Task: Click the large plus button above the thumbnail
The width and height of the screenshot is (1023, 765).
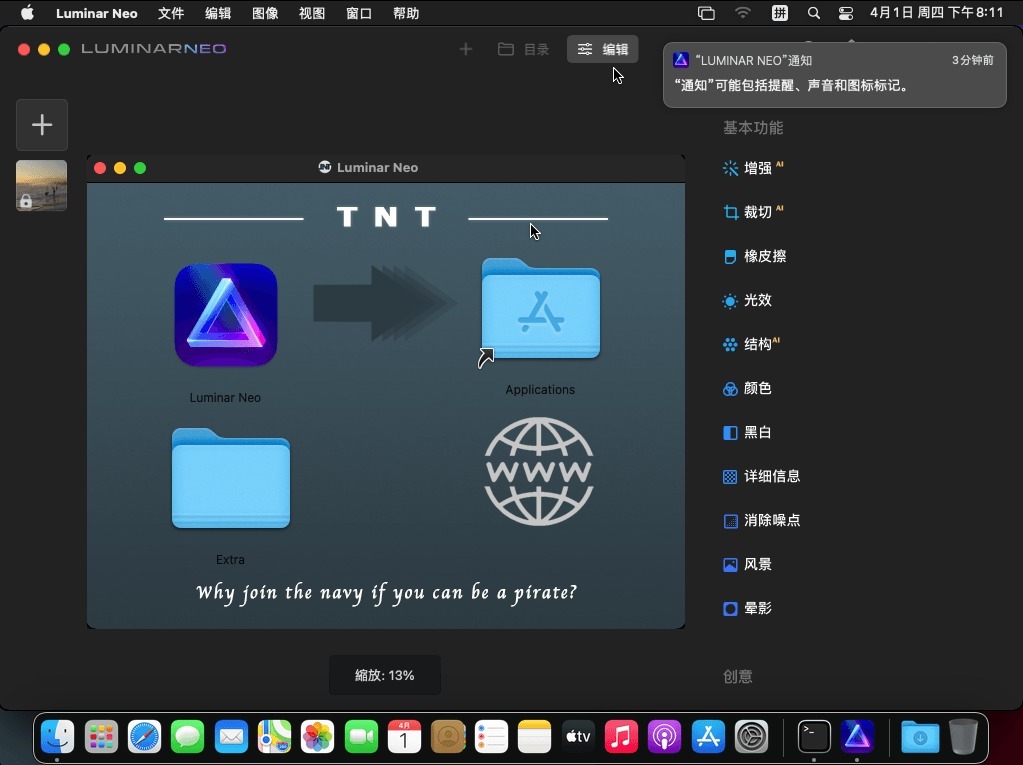Action: [42, 125]
